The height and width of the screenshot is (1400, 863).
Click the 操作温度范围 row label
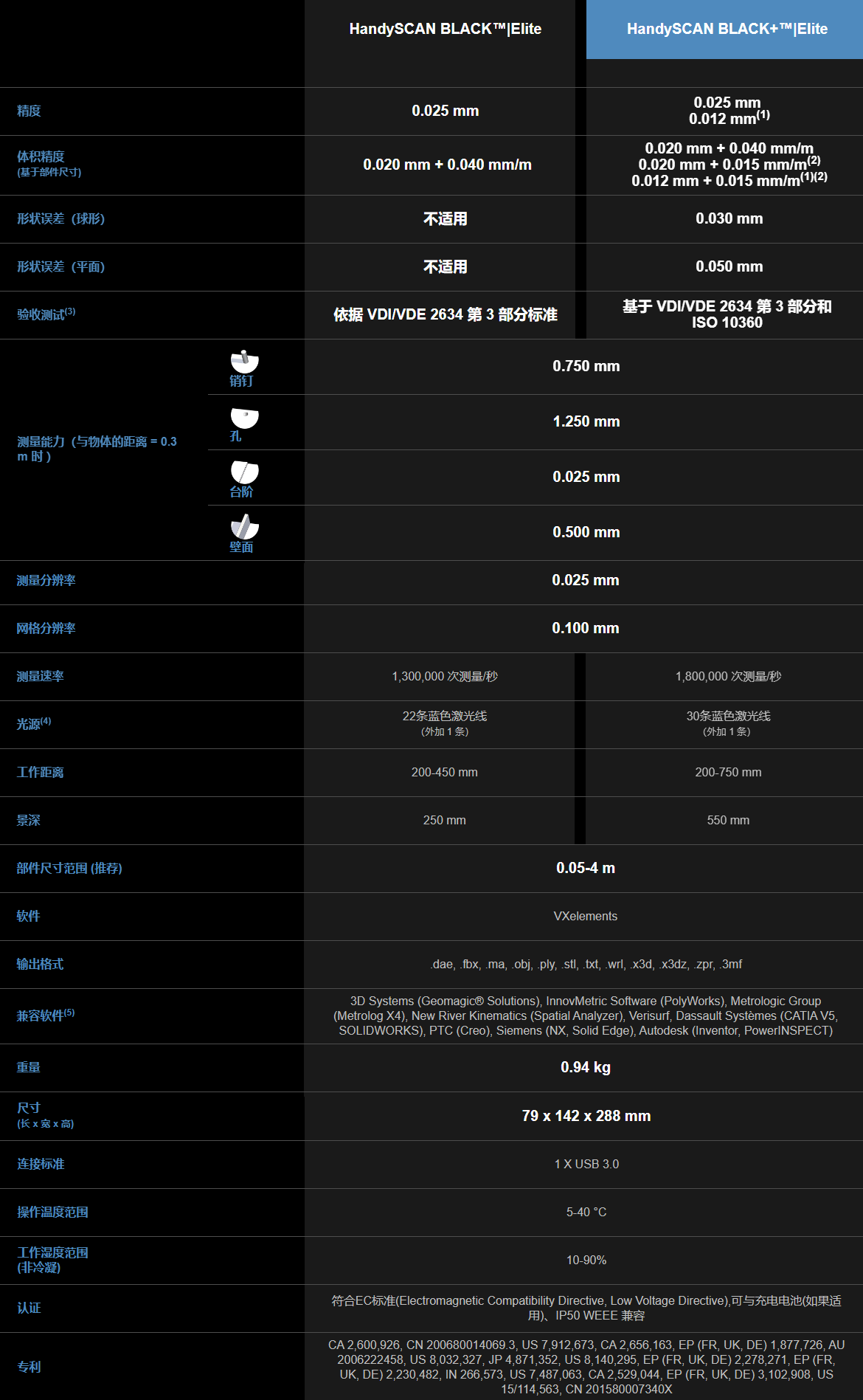(x=52, y=1212)
